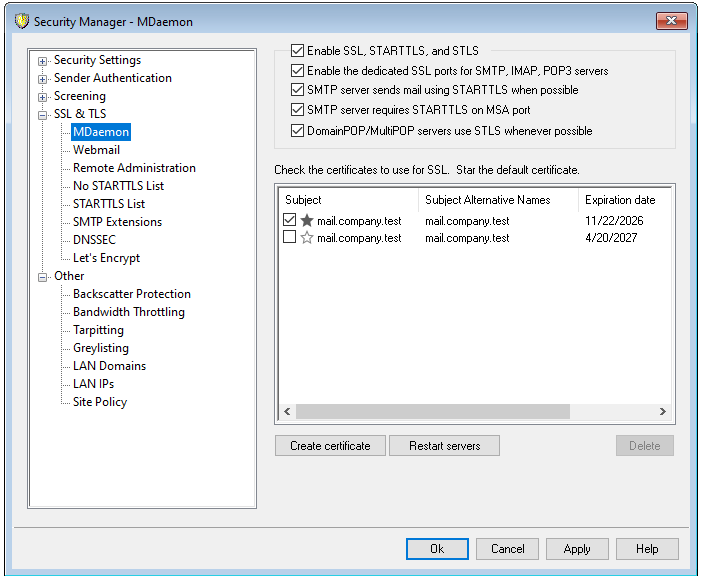The width and height of the screenshot is (701, 576).
Task: Sort certificates by Expiration date column
Action: [x=620, y=200]
